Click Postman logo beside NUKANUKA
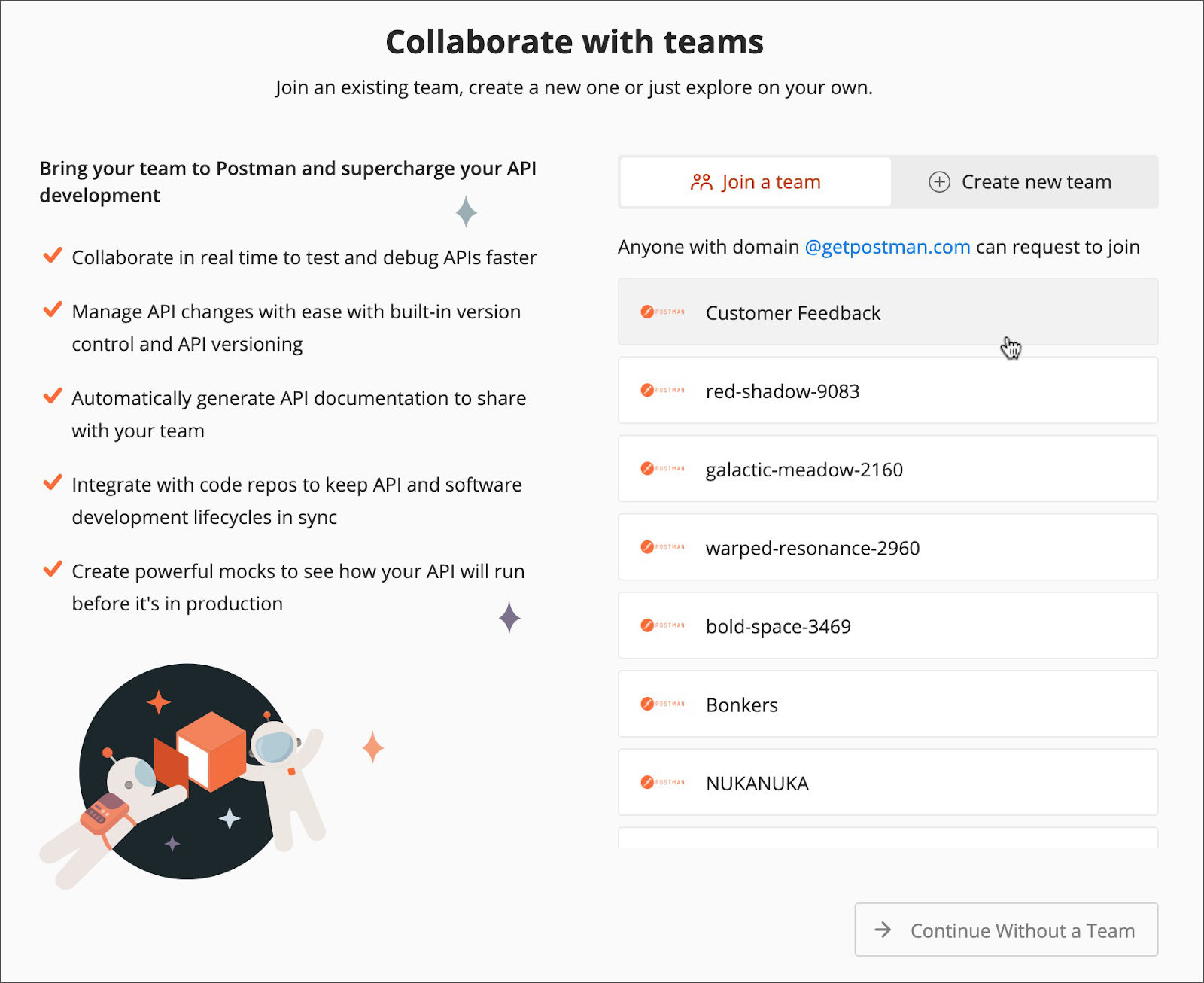The image size is (1204, 983). (662, 781)
